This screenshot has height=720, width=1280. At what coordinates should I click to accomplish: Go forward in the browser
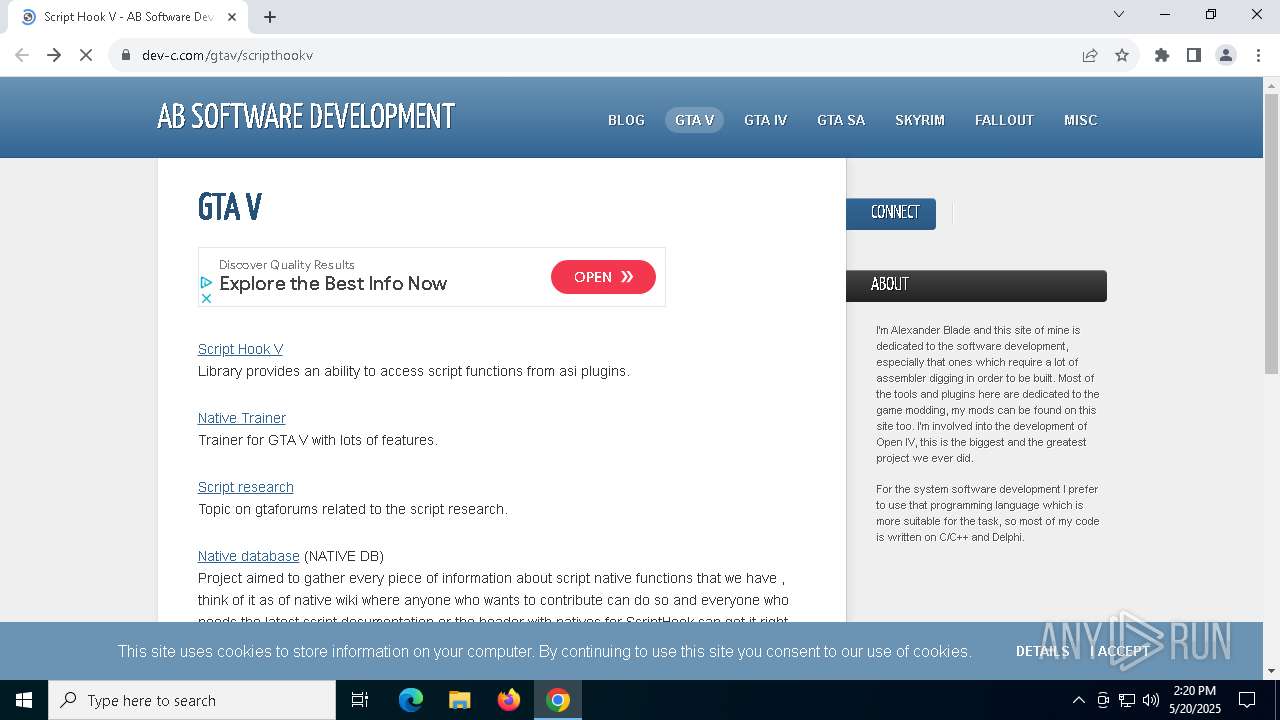pos(54,55)
